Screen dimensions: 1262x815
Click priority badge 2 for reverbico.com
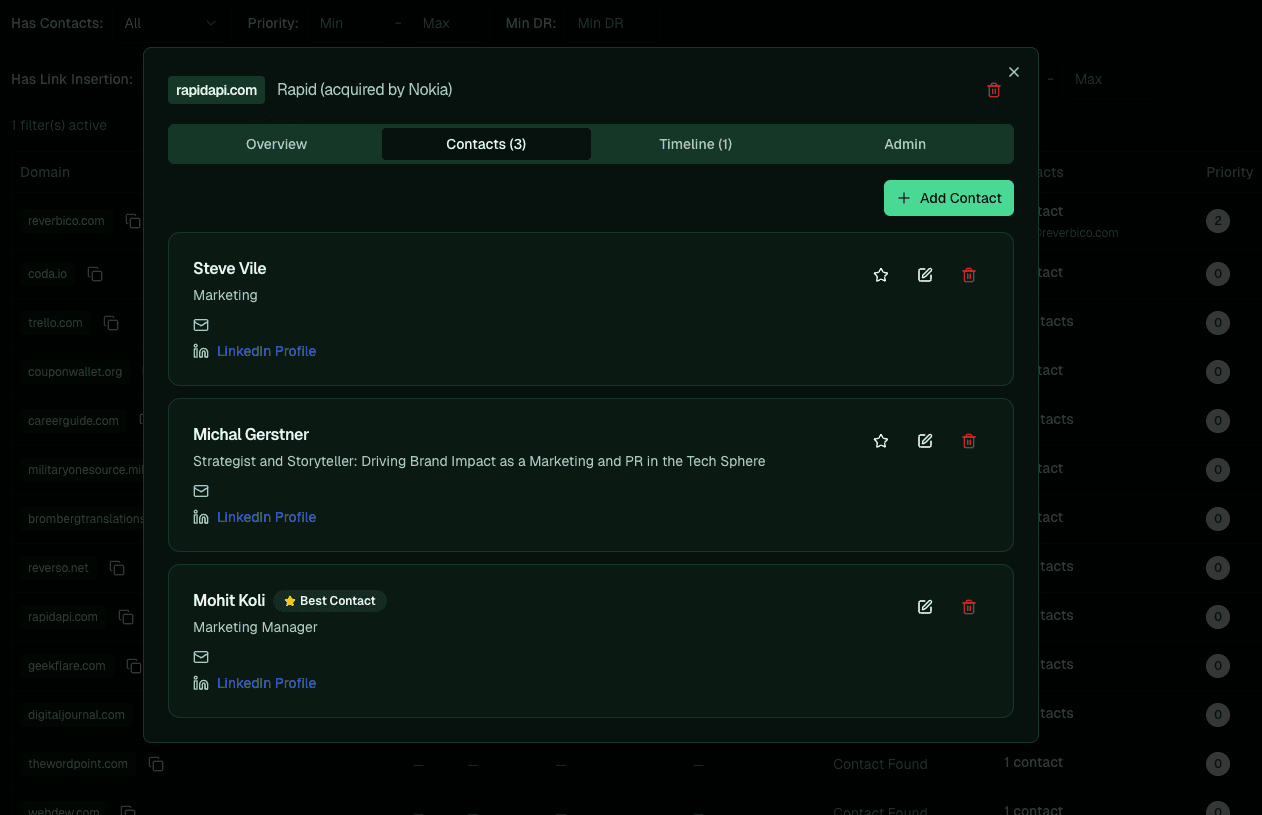click(x=1217, y=221)
